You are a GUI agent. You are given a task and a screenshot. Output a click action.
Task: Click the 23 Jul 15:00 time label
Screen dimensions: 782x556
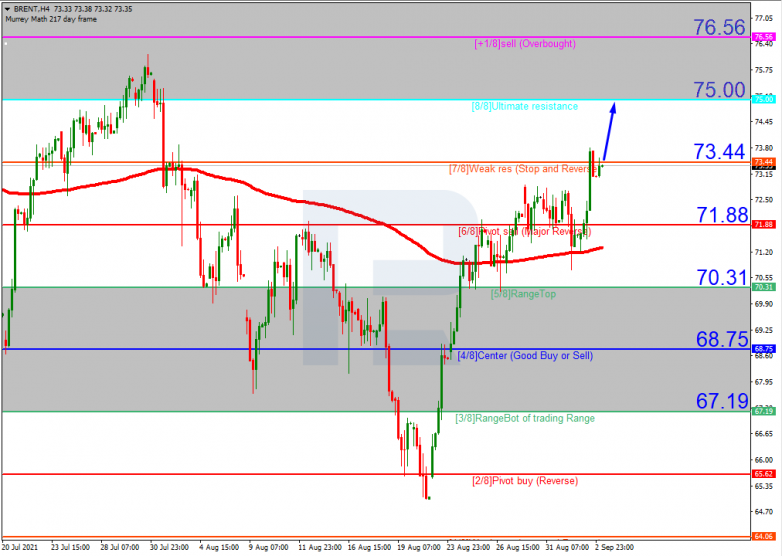[x=70, y=548]
